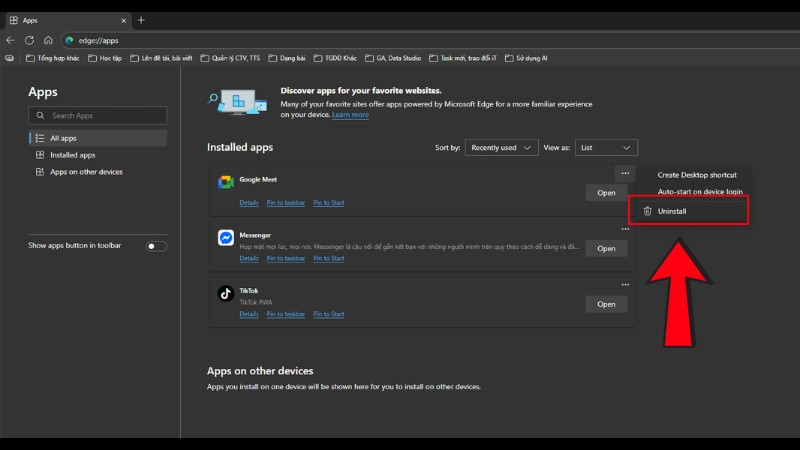The height and width of the screenshot is (450, 800).
Task: Open the TikTok app
Action: coord(606,304)
